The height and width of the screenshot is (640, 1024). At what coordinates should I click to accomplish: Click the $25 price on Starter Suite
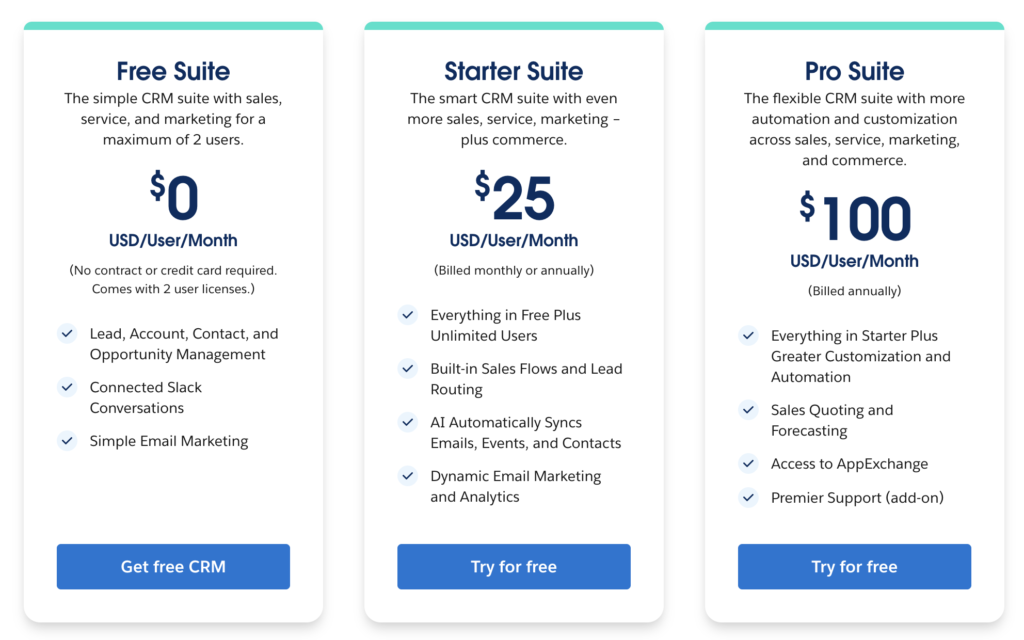coord(514,198)
